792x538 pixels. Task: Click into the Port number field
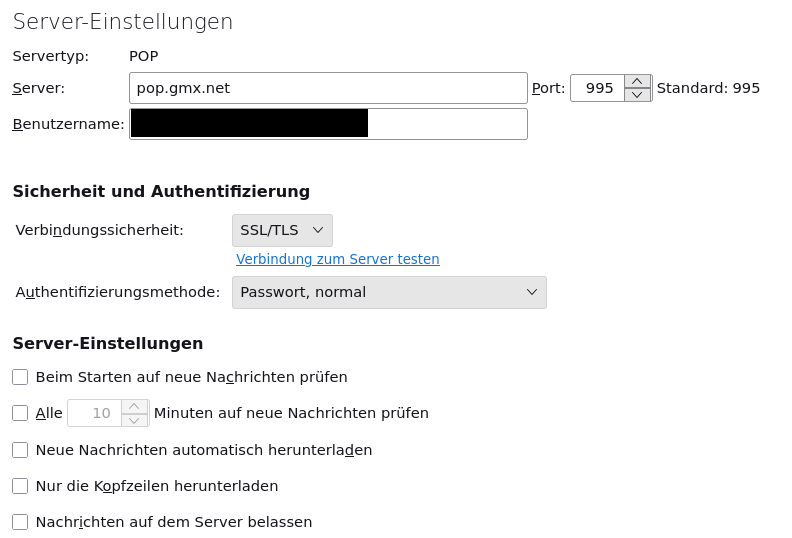(598, 88)
